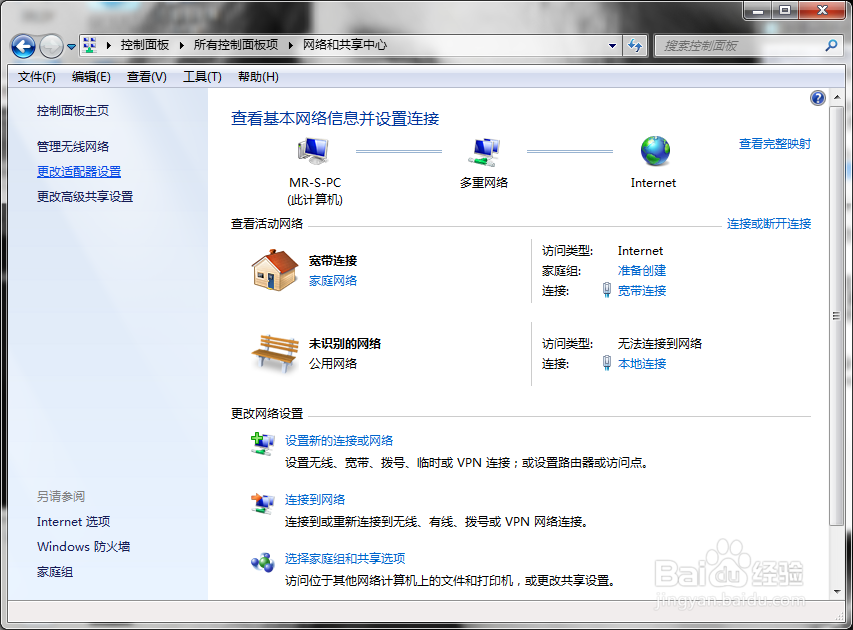
Task: Open recent pages dropdown beside the navigation arrows
Action: 71,47
